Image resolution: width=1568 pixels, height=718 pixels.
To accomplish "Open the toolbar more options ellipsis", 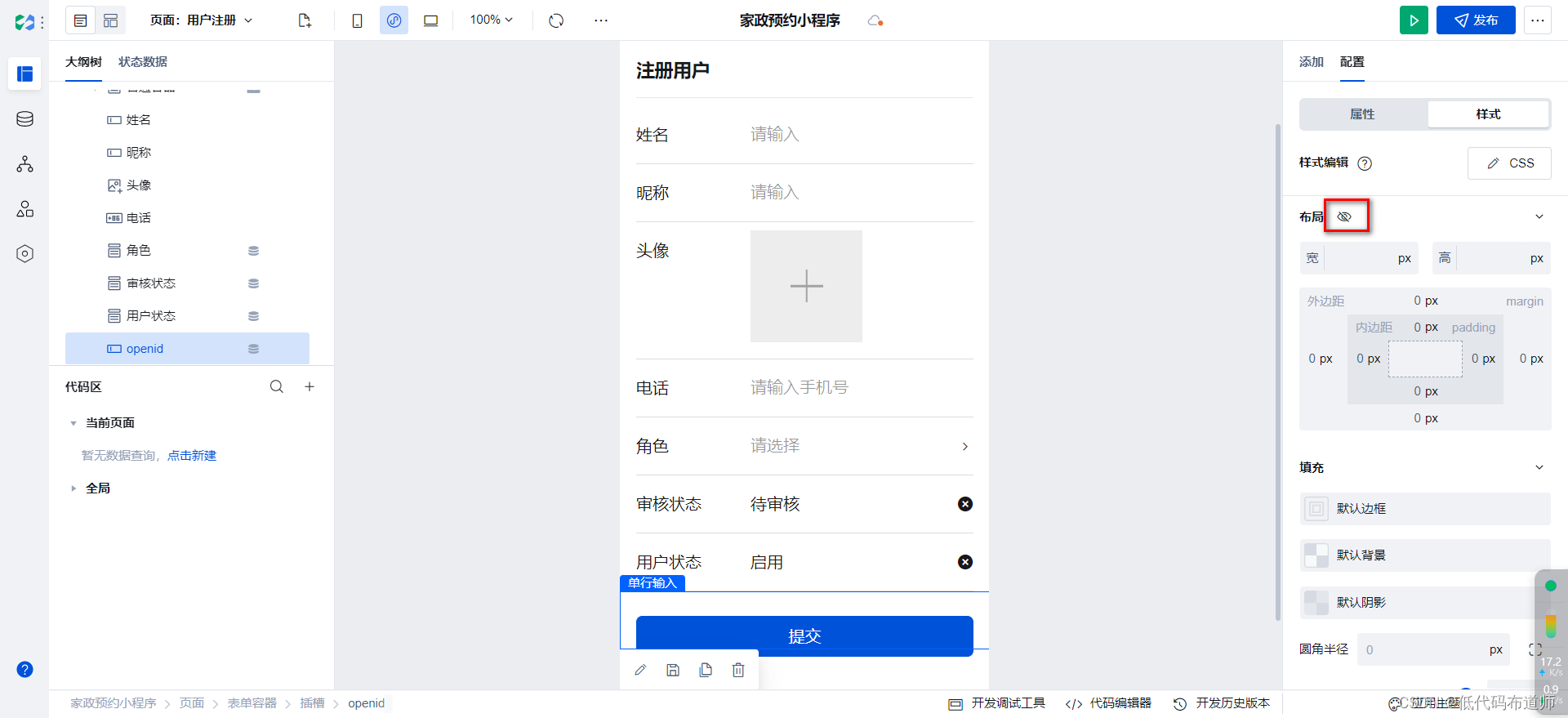I will click(601, 20).
